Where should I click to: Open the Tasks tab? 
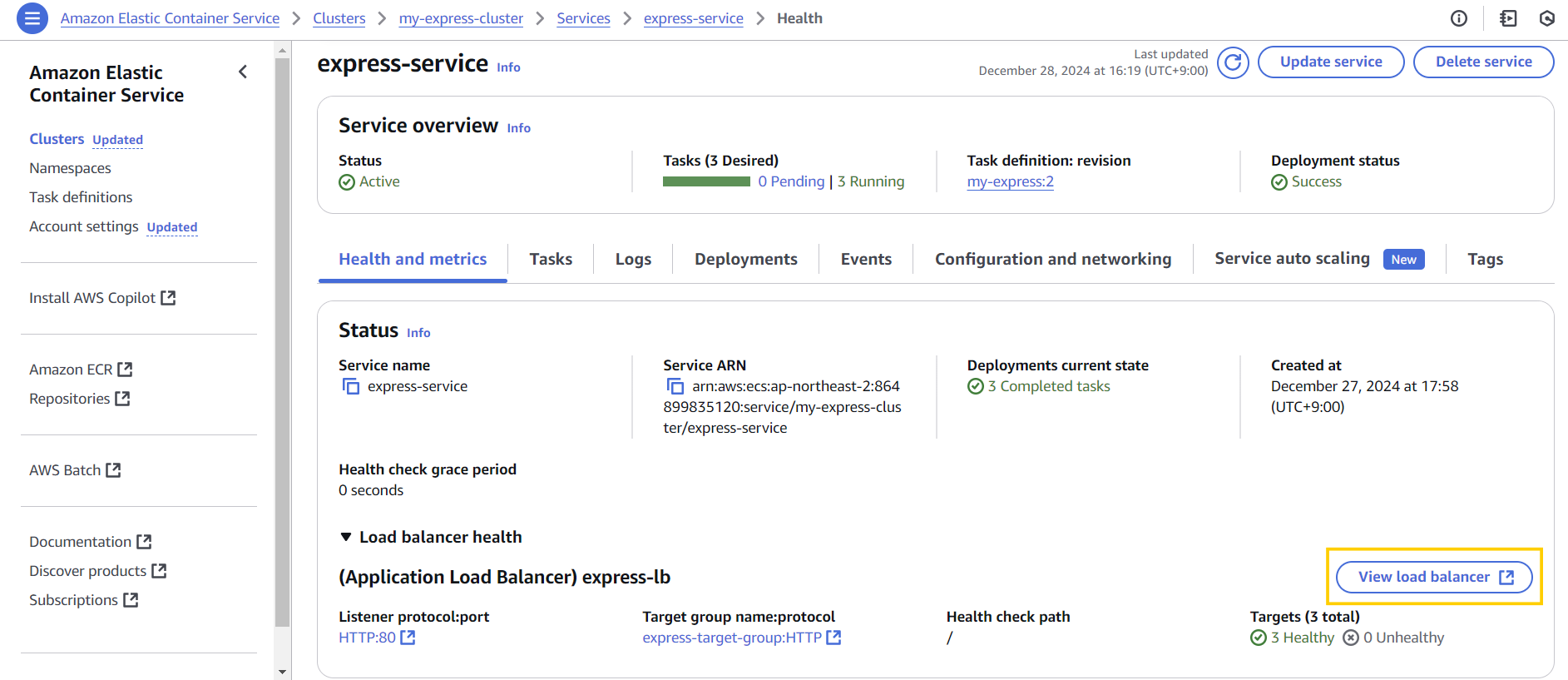pyautogui.click(x=551, y=259)
